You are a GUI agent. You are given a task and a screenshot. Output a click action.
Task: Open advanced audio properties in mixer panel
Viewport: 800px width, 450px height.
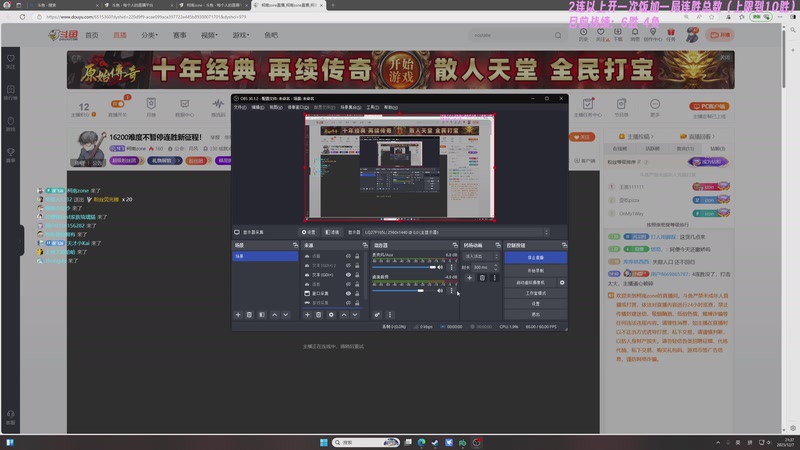pos(377,315)
